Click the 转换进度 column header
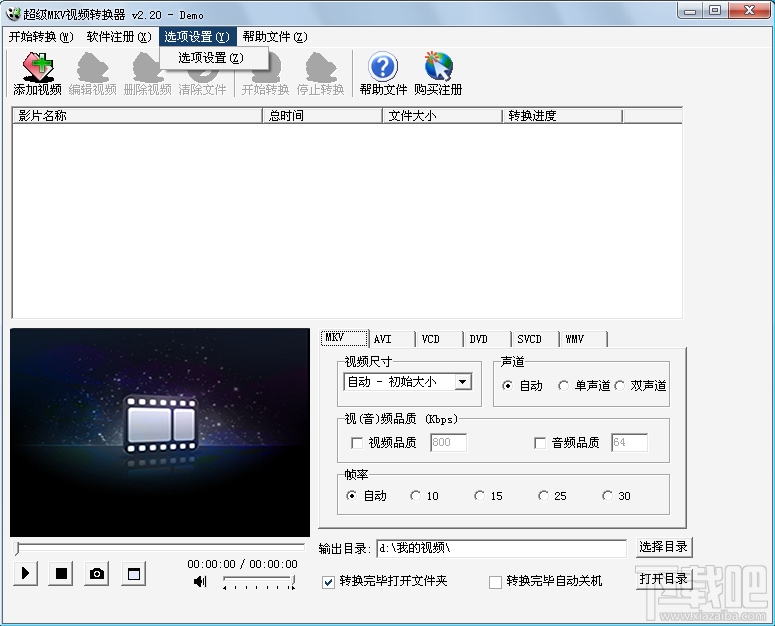775x626 pixels. (x=562, y=116)
